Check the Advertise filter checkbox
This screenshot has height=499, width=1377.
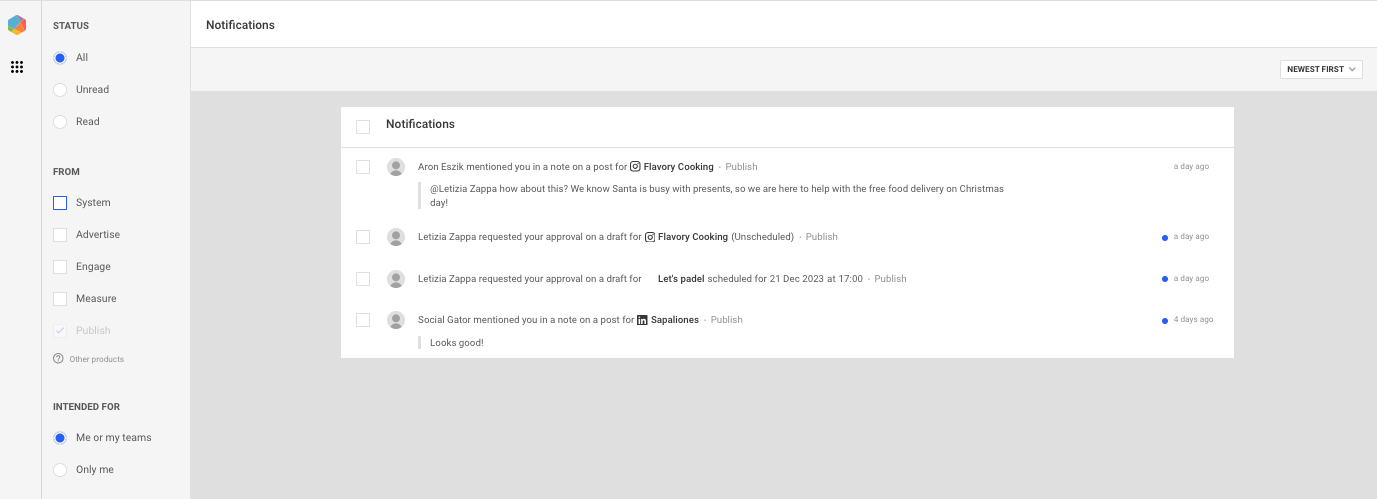tap(60, 235)
